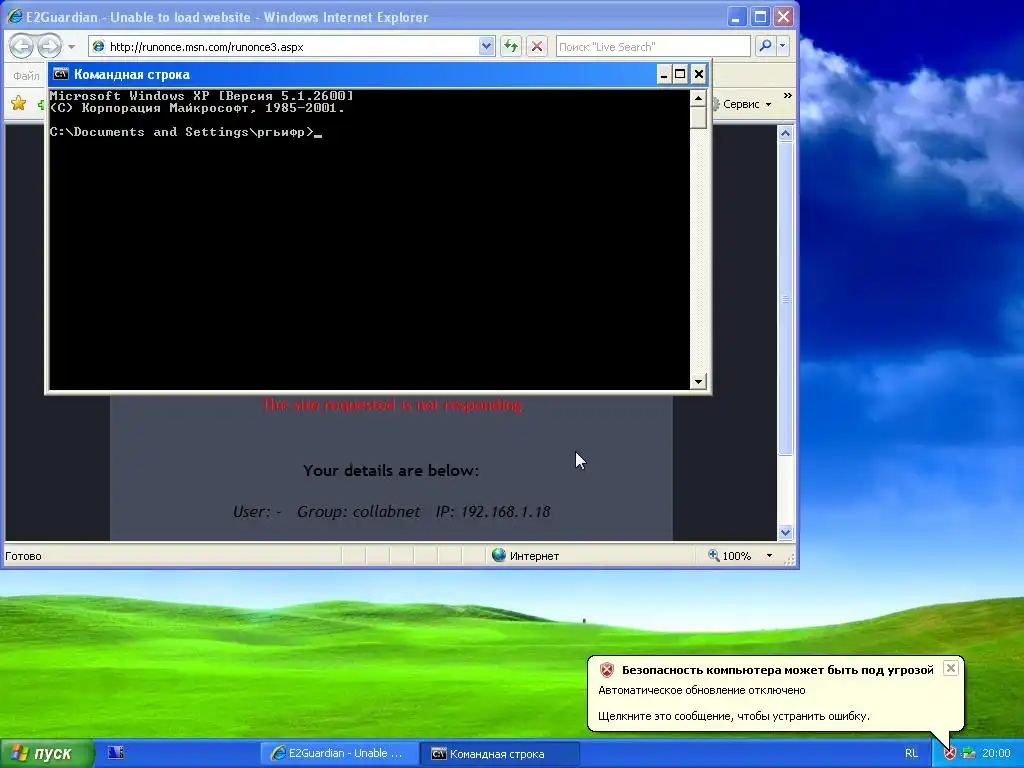The image size is (1024, 768).
Task: Click 'The site requested is not responding' text
Action: (x=392, y=405)
